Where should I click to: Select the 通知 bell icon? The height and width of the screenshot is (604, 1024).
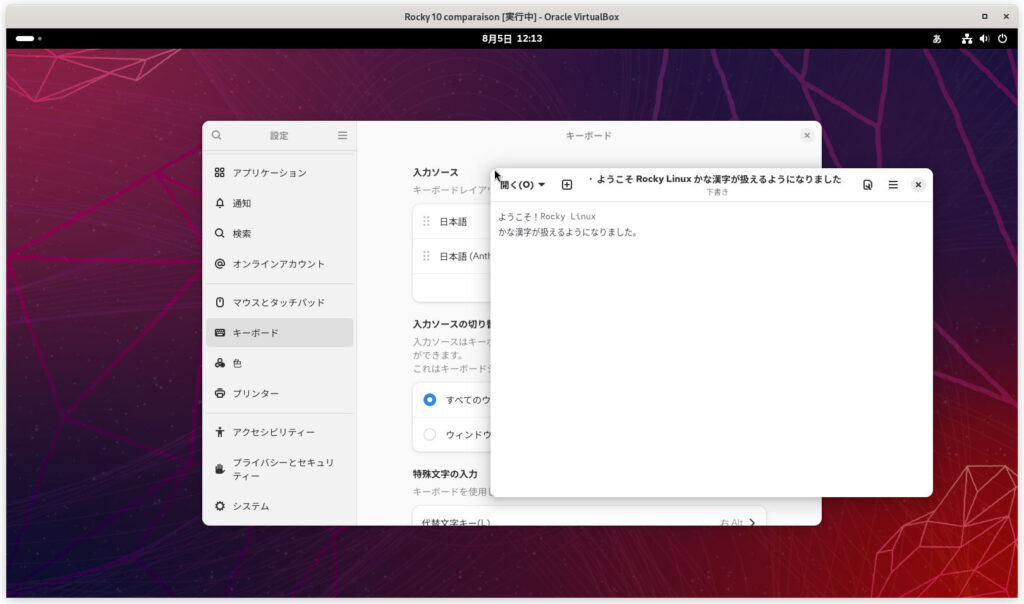pyautogui.click(x=219, y=203)
